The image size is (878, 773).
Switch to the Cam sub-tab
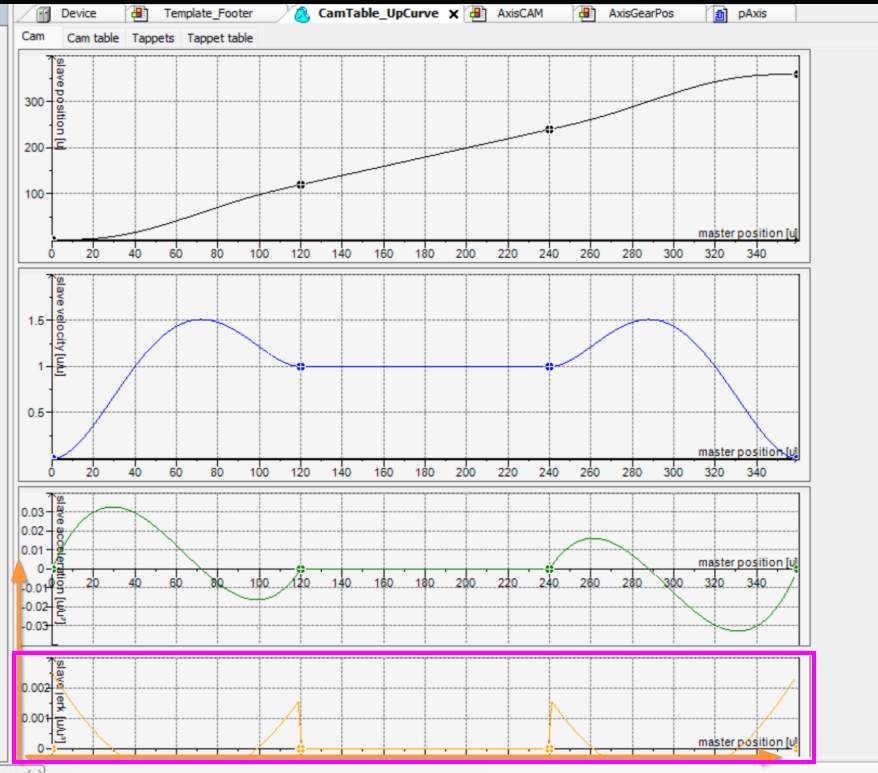point(33,36)
